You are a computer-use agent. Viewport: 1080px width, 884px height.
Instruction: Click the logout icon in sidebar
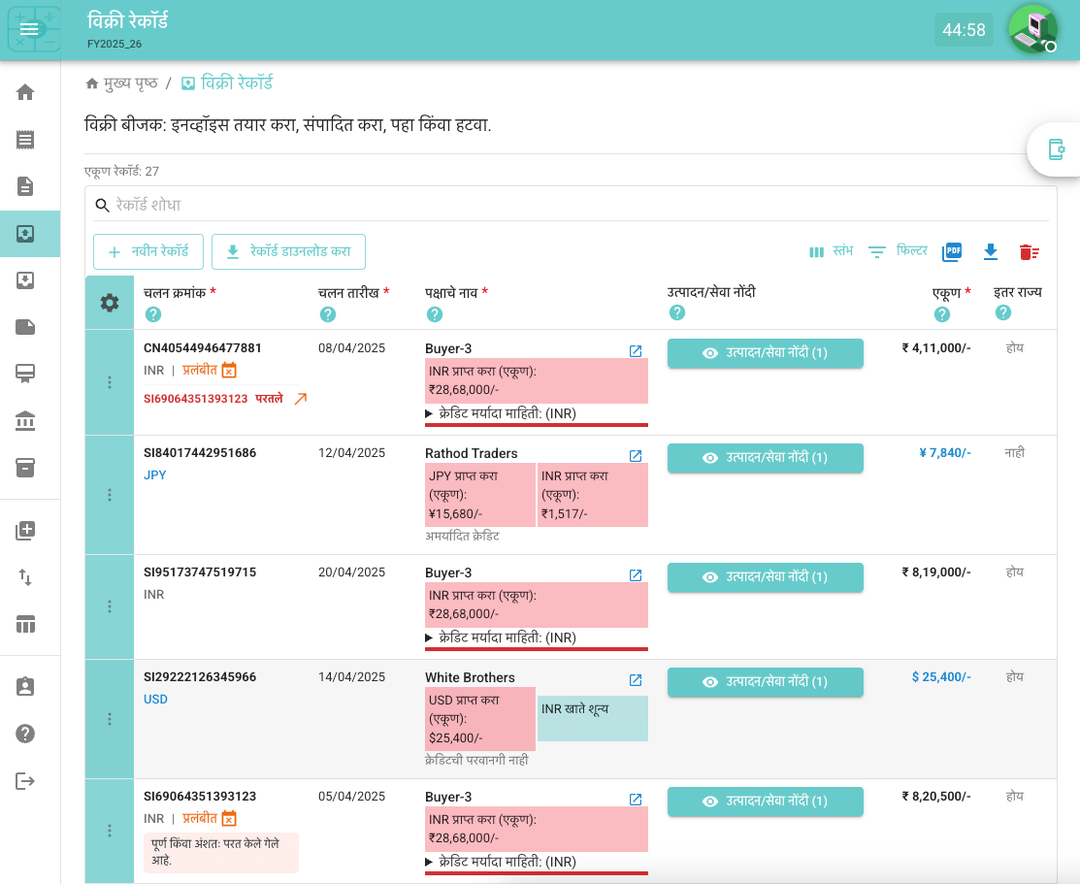tap(26, 781)
